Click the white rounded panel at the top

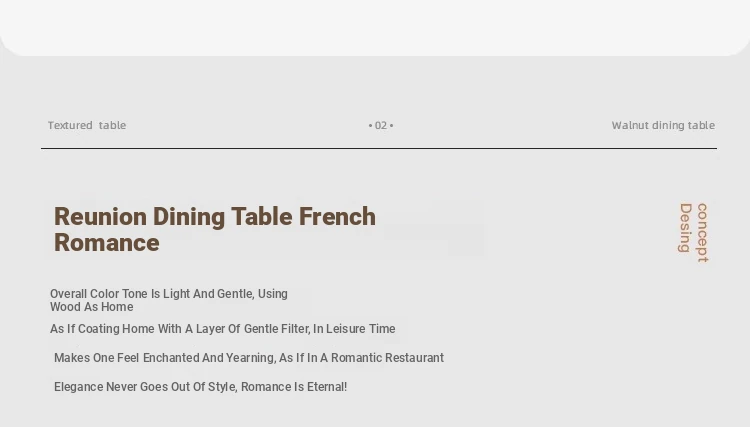coord(375,26)
